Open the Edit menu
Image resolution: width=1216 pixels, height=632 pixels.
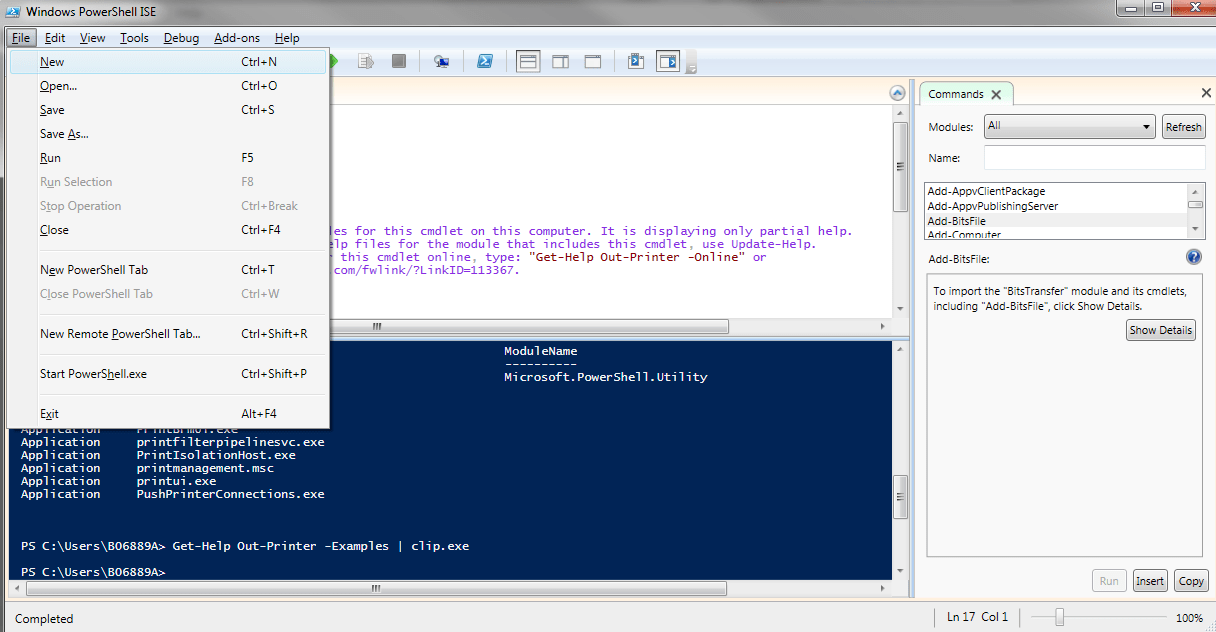pos(55,38)
